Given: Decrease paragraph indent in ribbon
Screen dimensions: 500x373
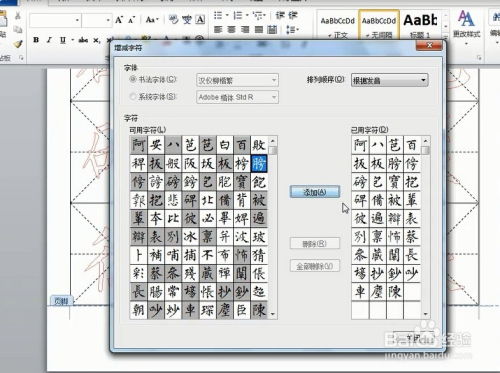Looking at the screenshot, I should pos(280,15).
